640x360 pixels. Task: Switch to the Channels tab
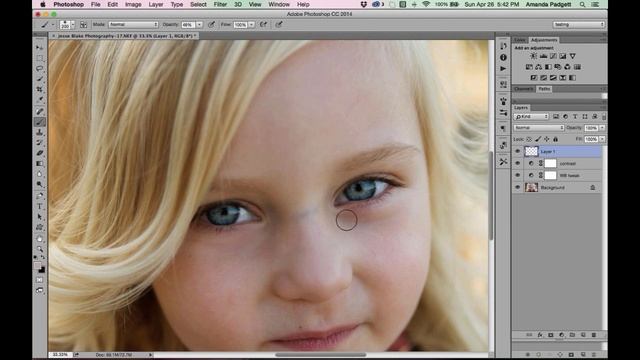pos(524,89)
